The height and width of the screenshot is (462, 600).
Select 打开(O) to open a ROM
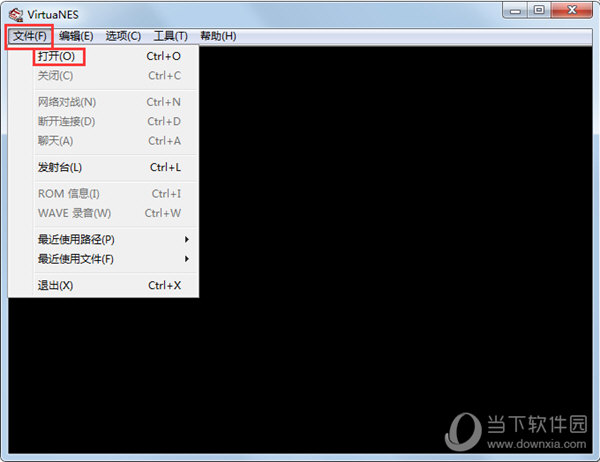pyautogui.click(x=56, y=56)
